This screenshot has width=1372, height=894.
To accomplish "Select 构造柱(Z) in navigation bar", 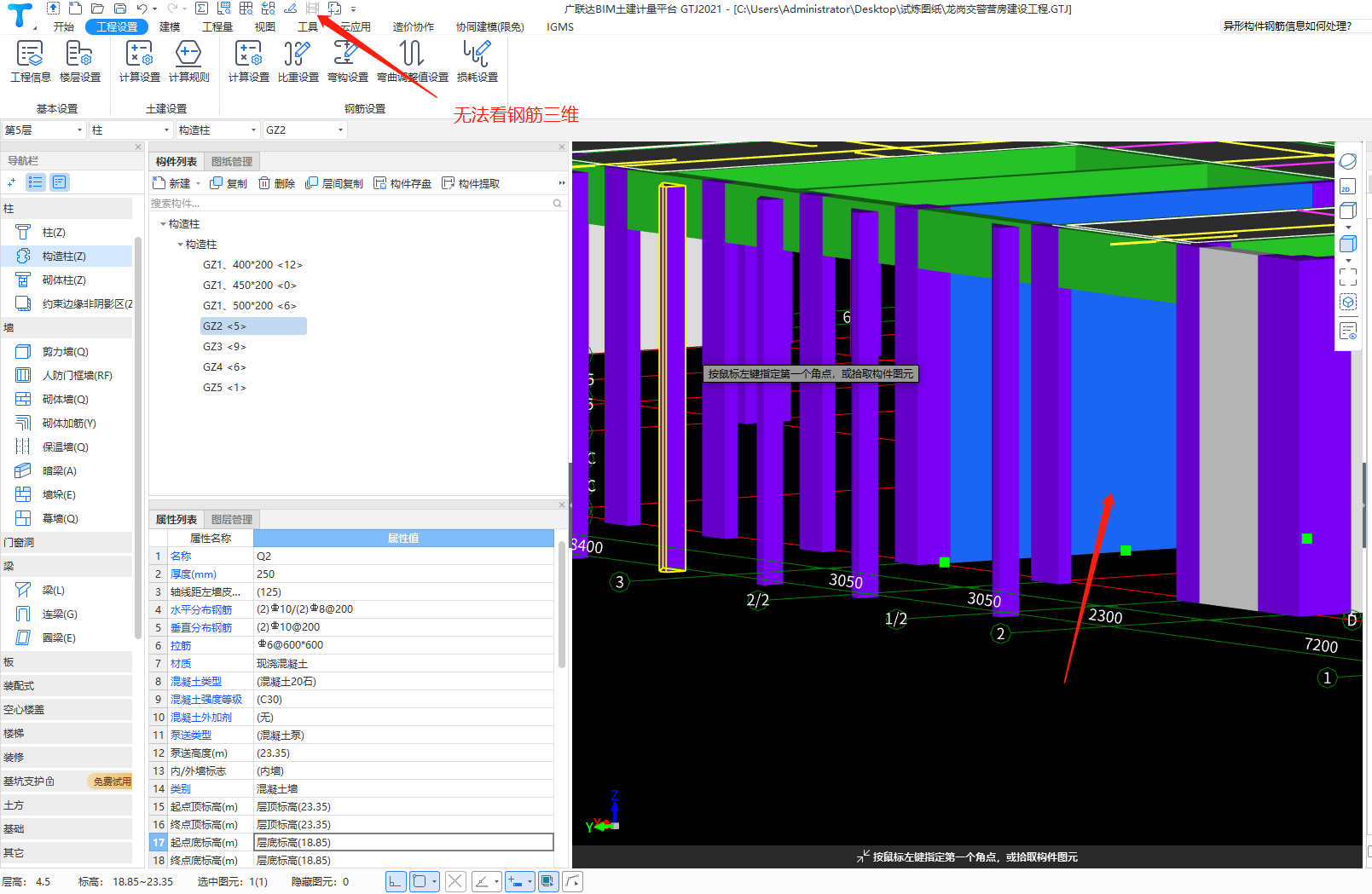I will point(67,256).
